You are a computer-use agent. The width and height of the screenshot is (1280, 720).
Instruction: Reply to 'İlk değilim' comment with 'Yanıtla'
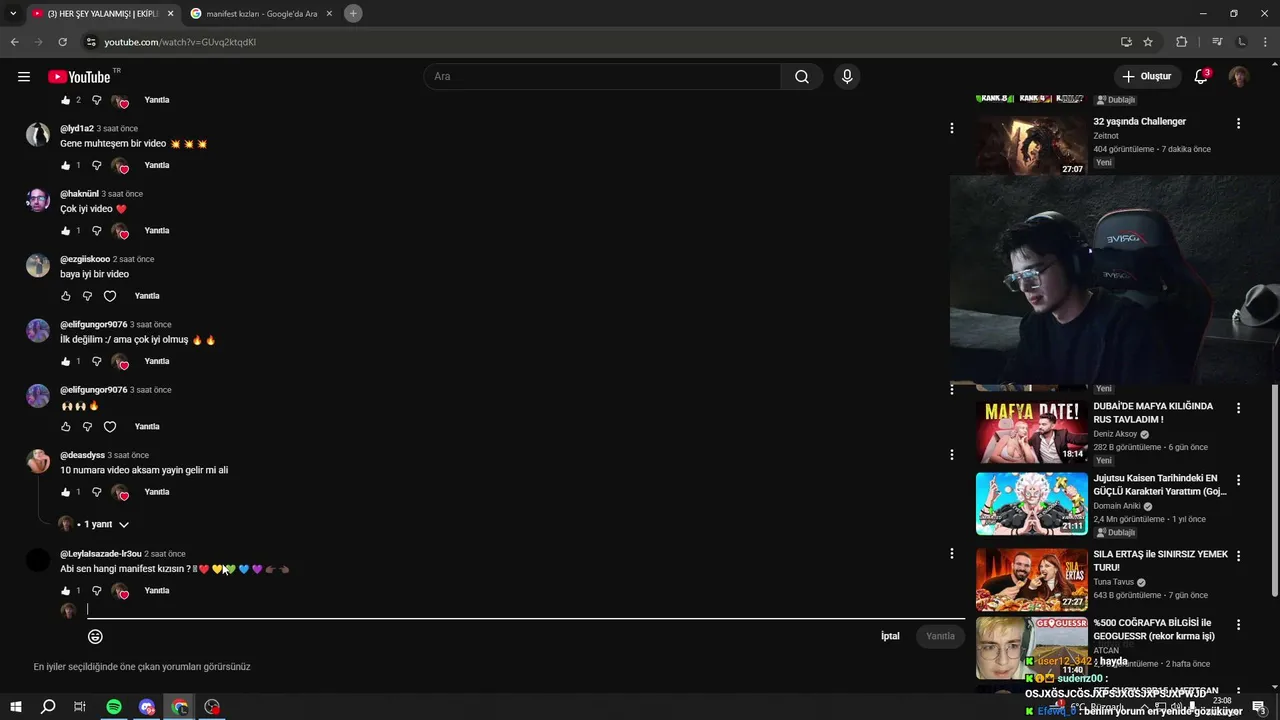point(157,361)
